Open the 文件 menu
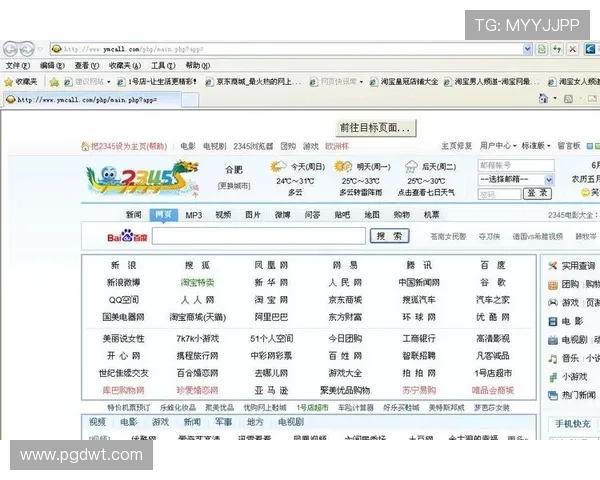This screenshot has height=480, width=600. click(x=17, y=65)
